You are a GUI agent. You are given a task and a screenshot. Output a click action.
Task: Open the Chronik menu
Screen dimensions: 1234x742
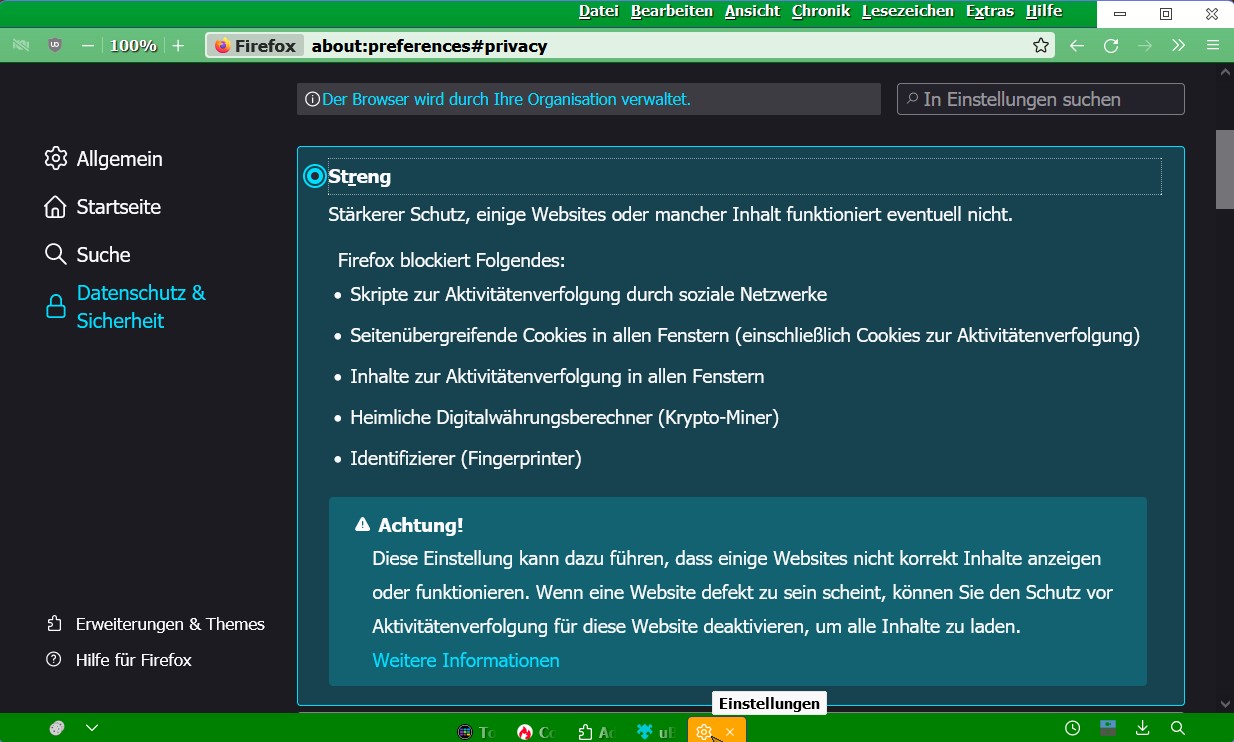pyautogui.click(x=821, y=11)
